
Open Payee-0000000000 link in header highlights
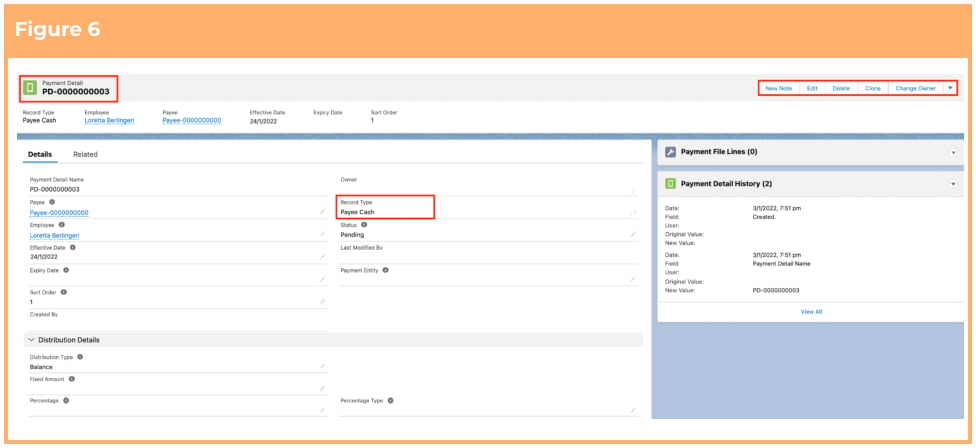point(192,120)
